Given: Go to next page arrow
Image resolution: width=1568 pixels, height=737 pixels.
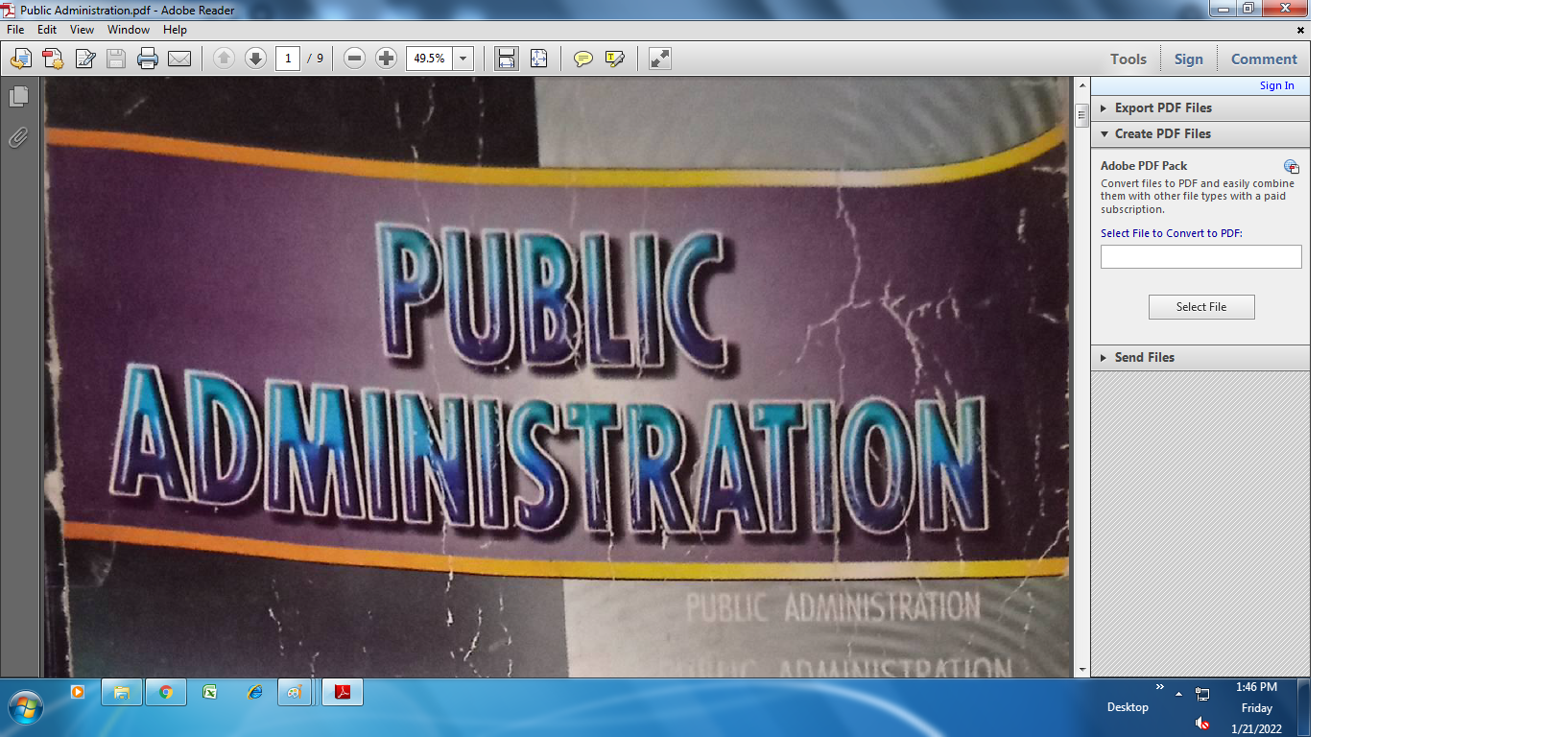Looking at the screenshot, I should (x=255, y=59).
